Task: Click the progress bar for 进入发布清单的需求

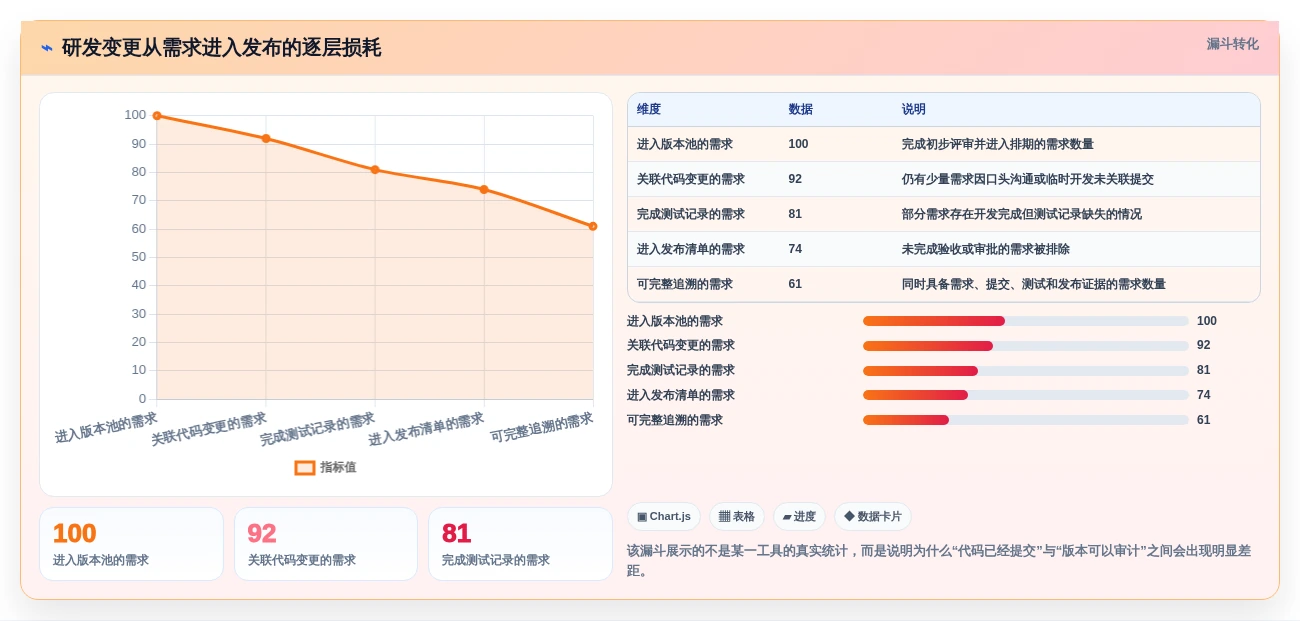Action: click(1026, 395)
